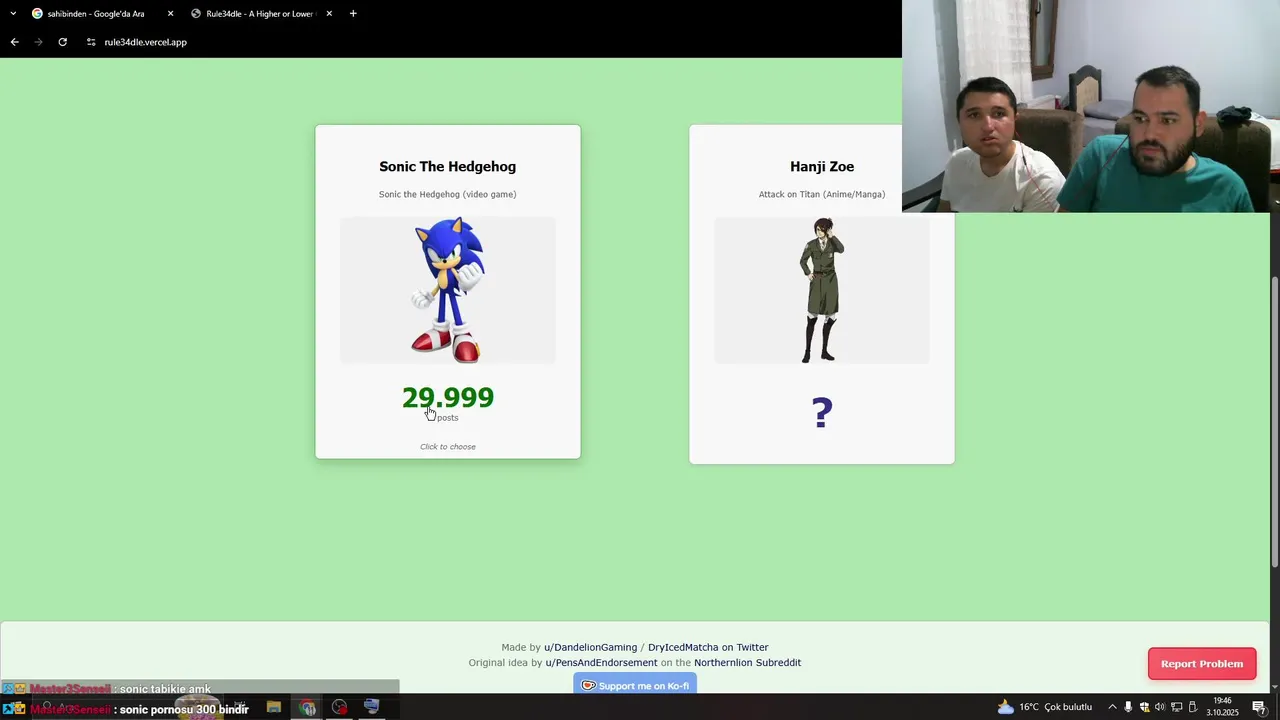Click the page vertical scrollbar thumb
This screenshot has width=1280, height=720.
tap(1274, 420)
